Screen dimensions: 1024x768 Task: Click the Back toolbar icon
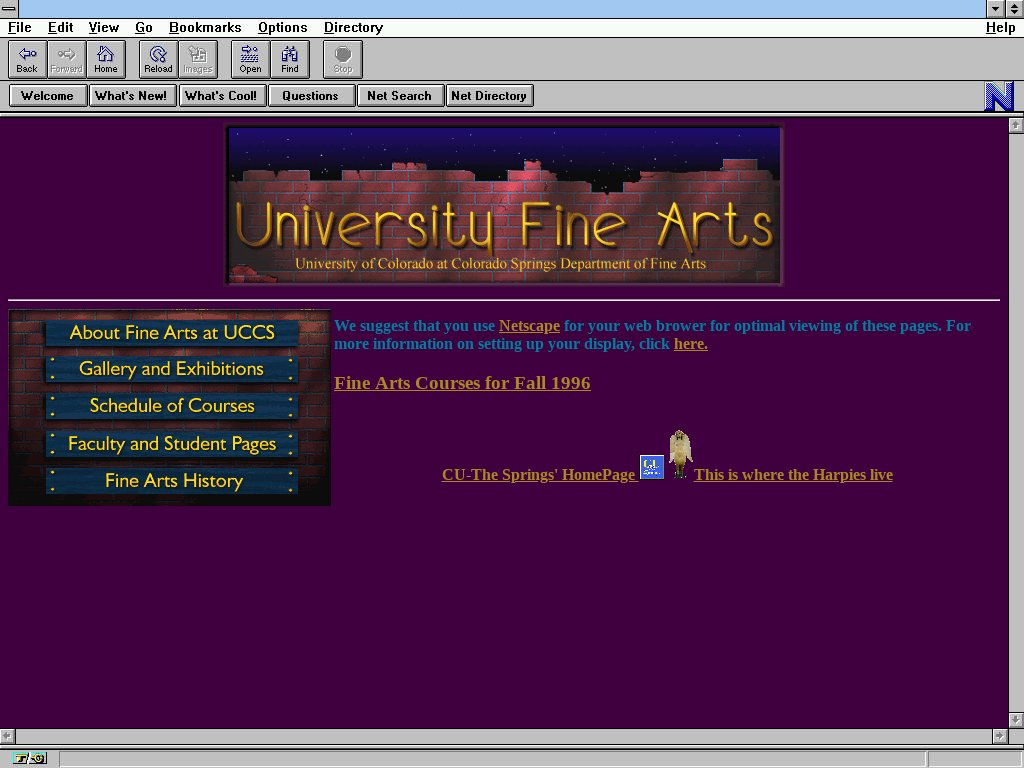click(27, 59)
